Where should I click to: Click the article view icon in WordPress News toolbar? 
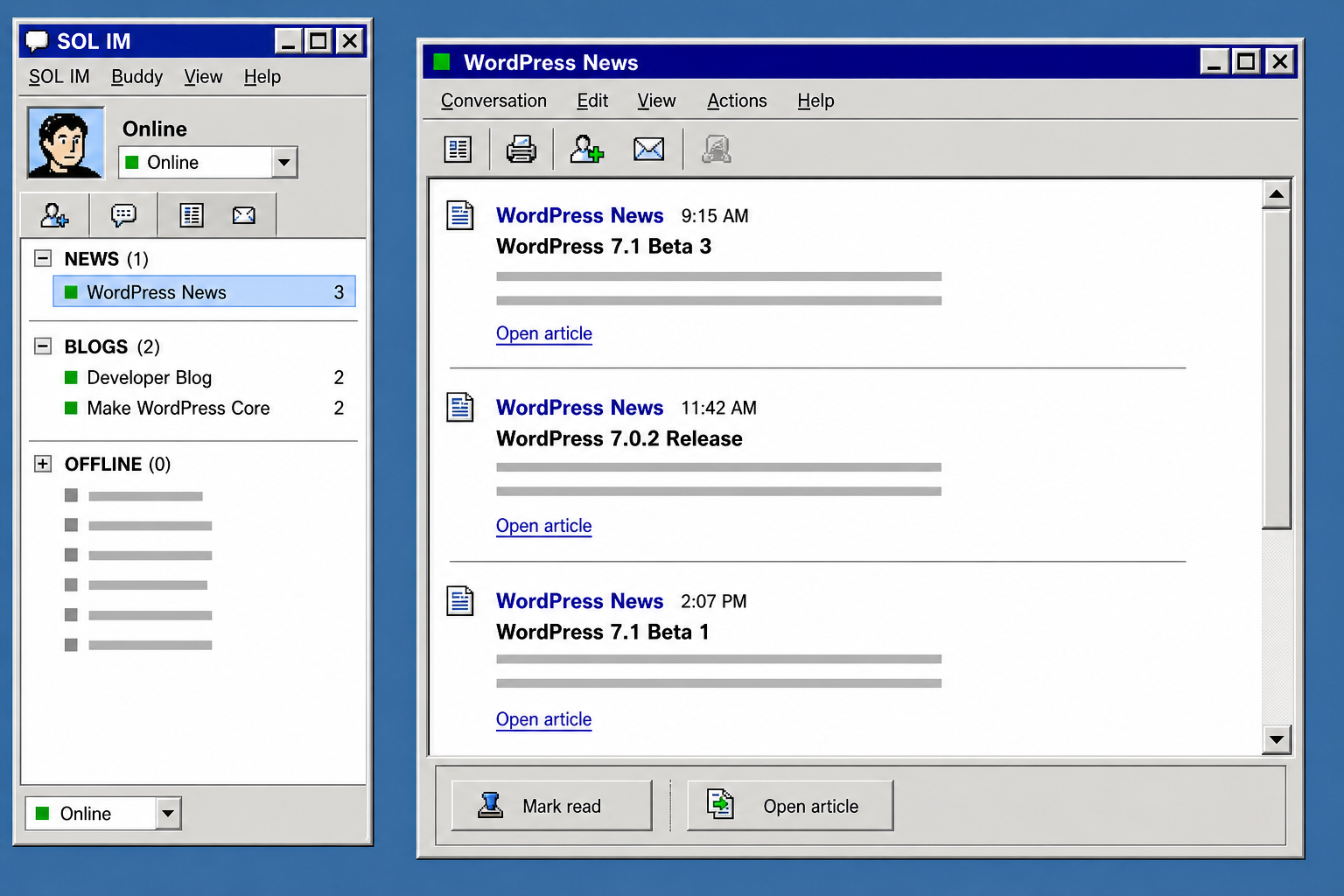pyautogui.click(x=458, y=150)
